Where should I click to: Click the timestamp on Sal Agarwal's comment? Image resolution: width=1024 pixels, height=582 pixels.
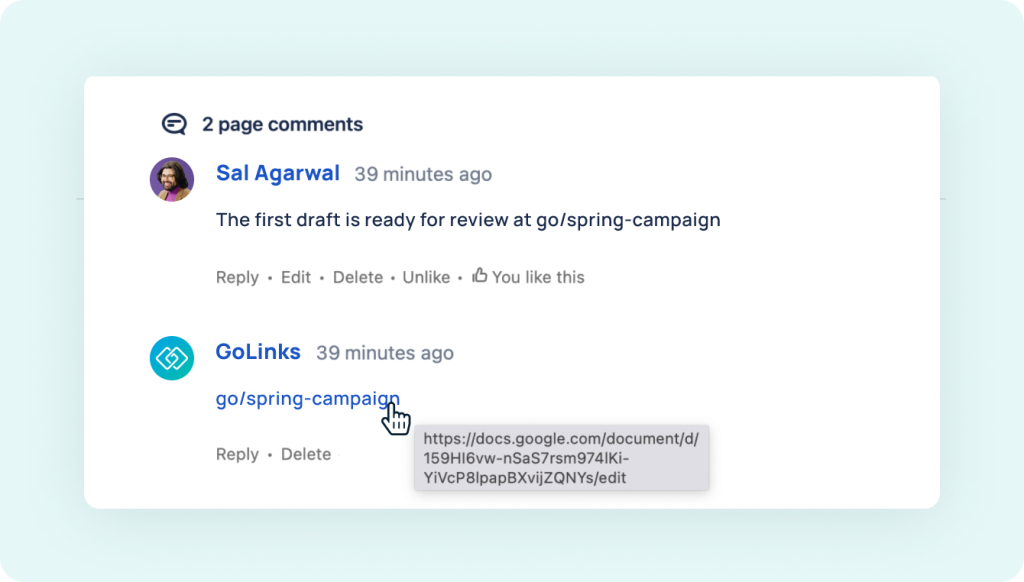[423, 174]
